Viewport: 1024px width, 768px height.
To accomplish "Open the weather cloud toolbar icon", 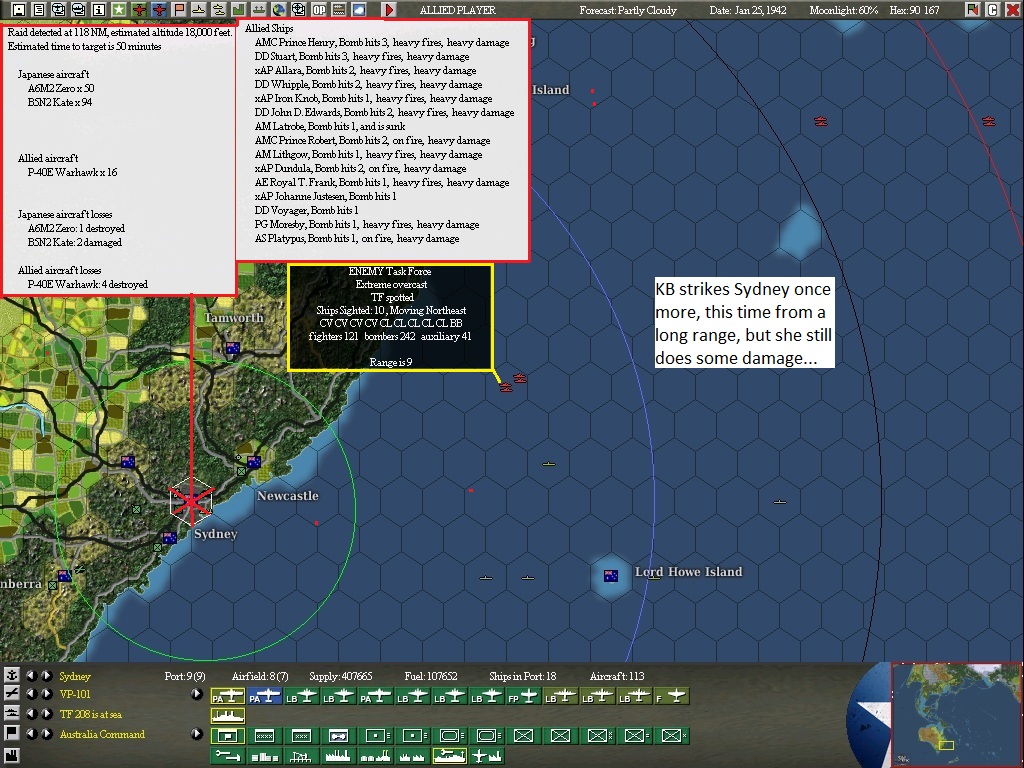I will tap(359, 9).
